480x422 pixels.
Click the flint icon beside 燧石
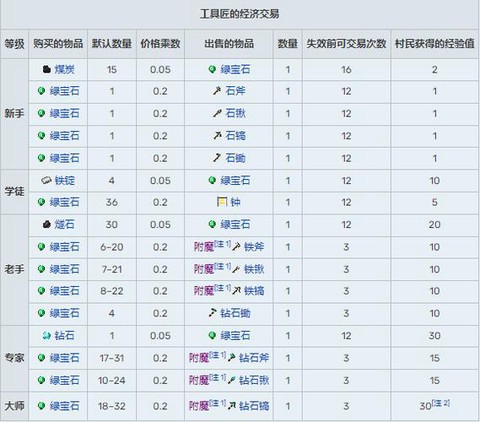[x=47, y=224]
